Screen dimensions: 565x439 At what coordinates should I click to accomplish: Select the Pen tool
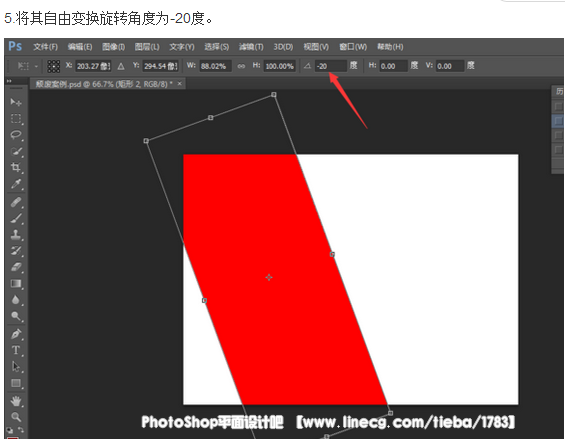16,334
